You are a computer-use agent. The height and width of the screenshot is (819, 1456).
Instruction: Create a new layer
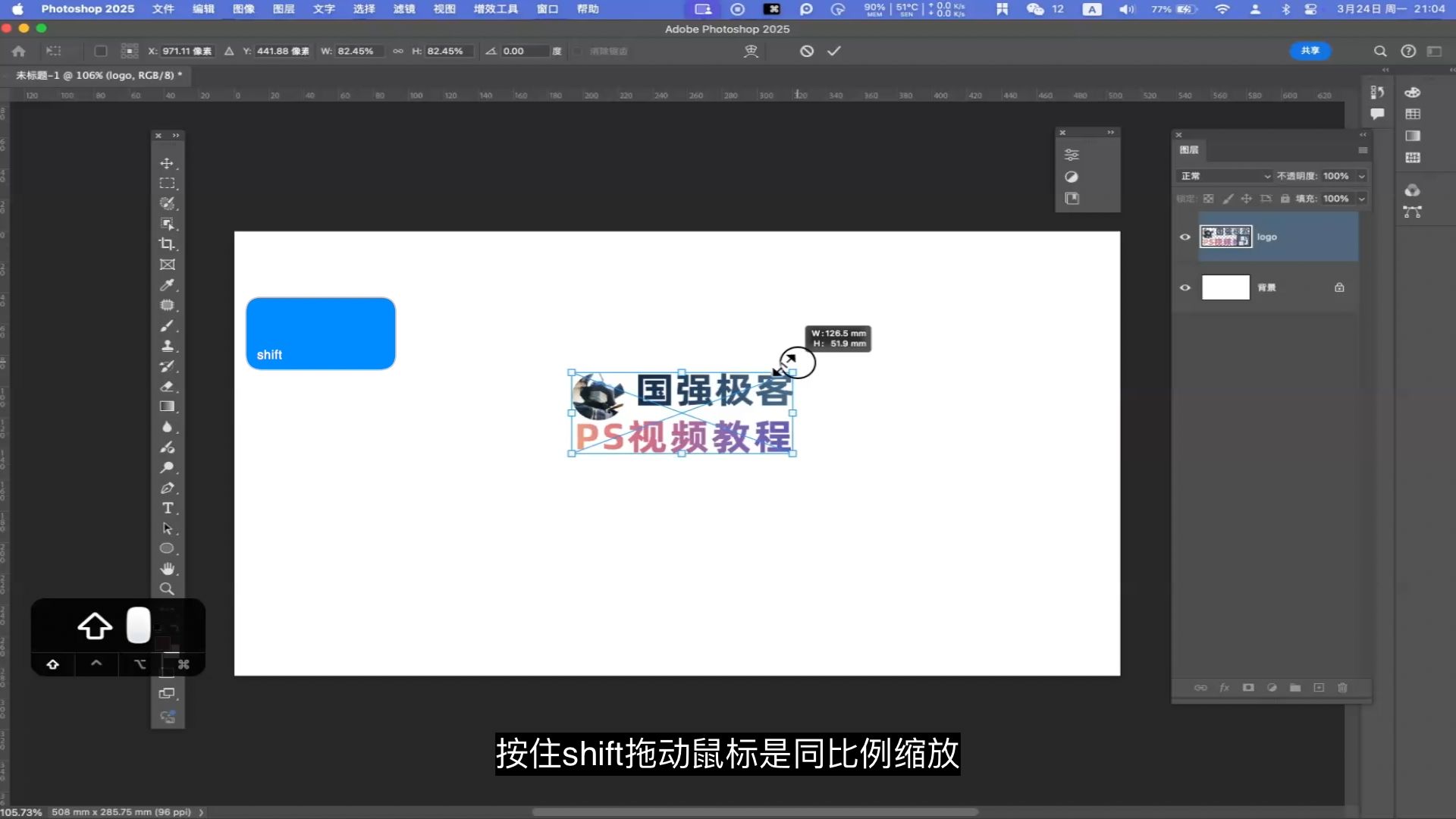tap(1319, 688)
